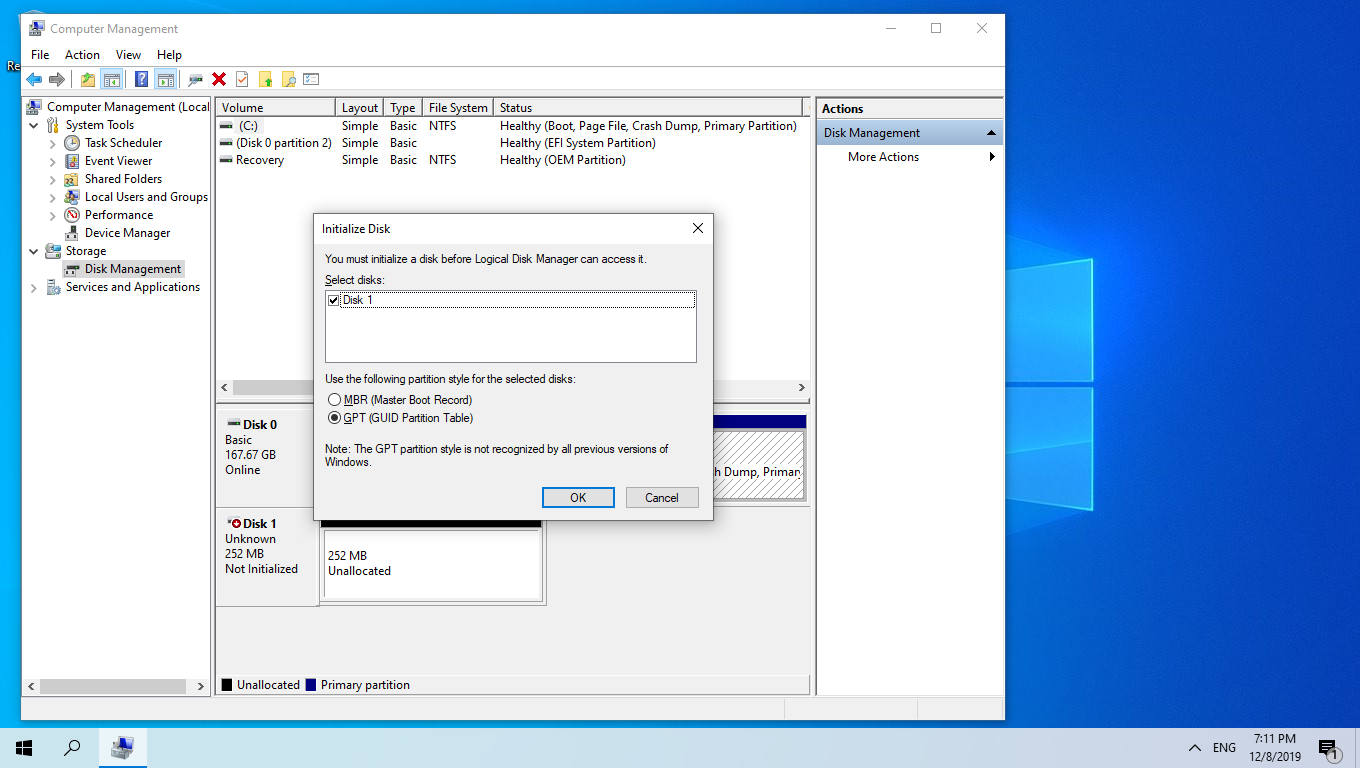Expand Local Users and Groups node

(x=53, y=197)
